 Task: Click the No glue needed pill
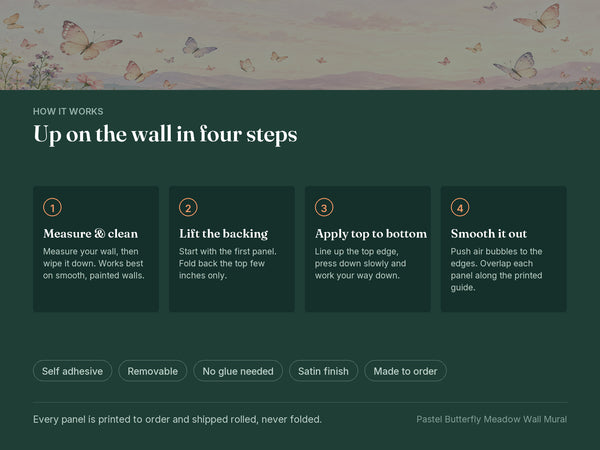[x=238, y=371]
